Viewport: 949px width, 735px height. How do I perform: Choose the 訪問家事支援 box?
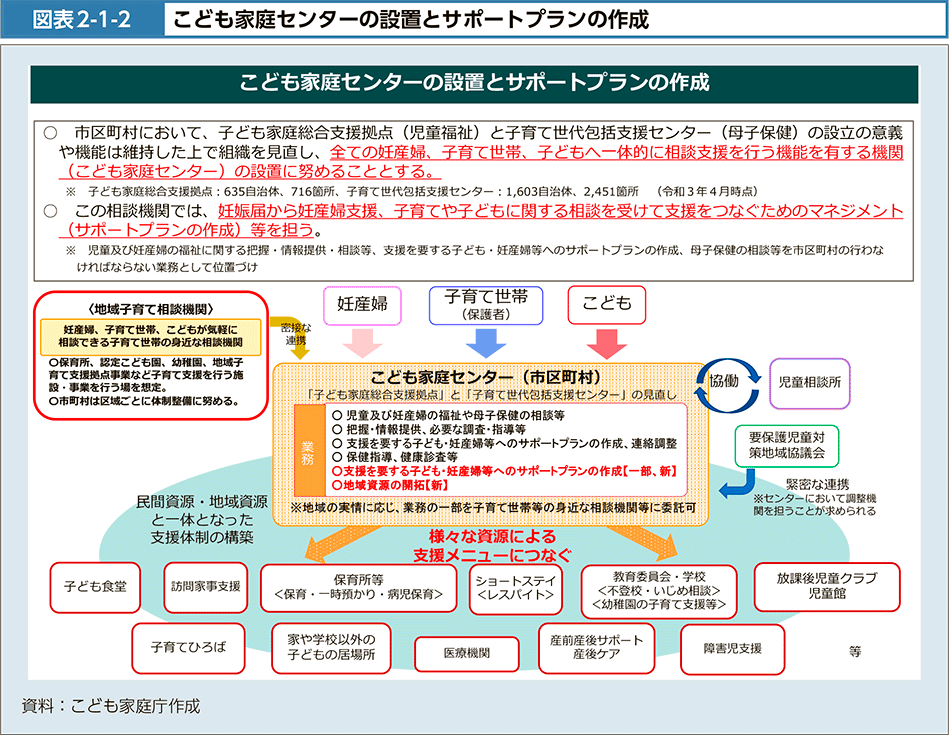coord(205,587)
